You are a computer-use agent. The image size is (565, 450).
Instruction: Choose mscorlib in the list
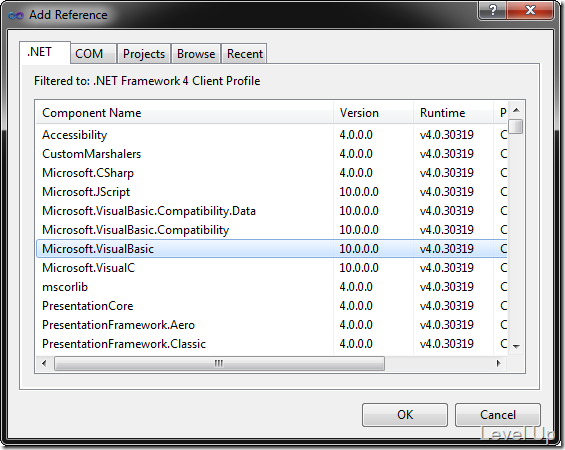click(271, 287)
